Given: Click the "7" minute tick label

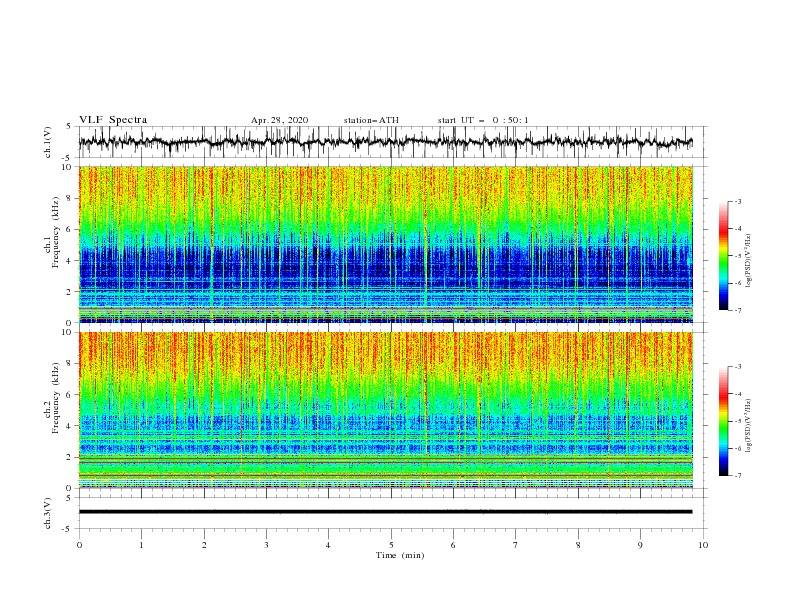Looking at the screenshot, I should coord(516,545).
